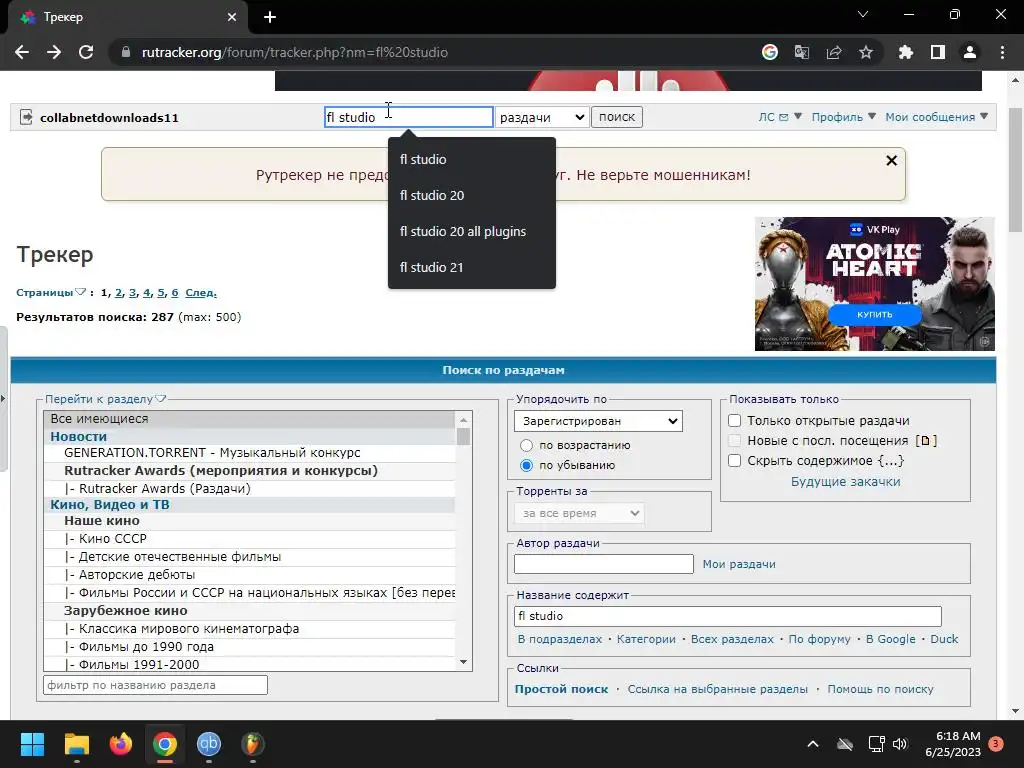Open Atomic Heart КУПИТЬ ad button
The height and width of the screenshot is (768, 1024).
pyautogui.click(x=874, y=315)
